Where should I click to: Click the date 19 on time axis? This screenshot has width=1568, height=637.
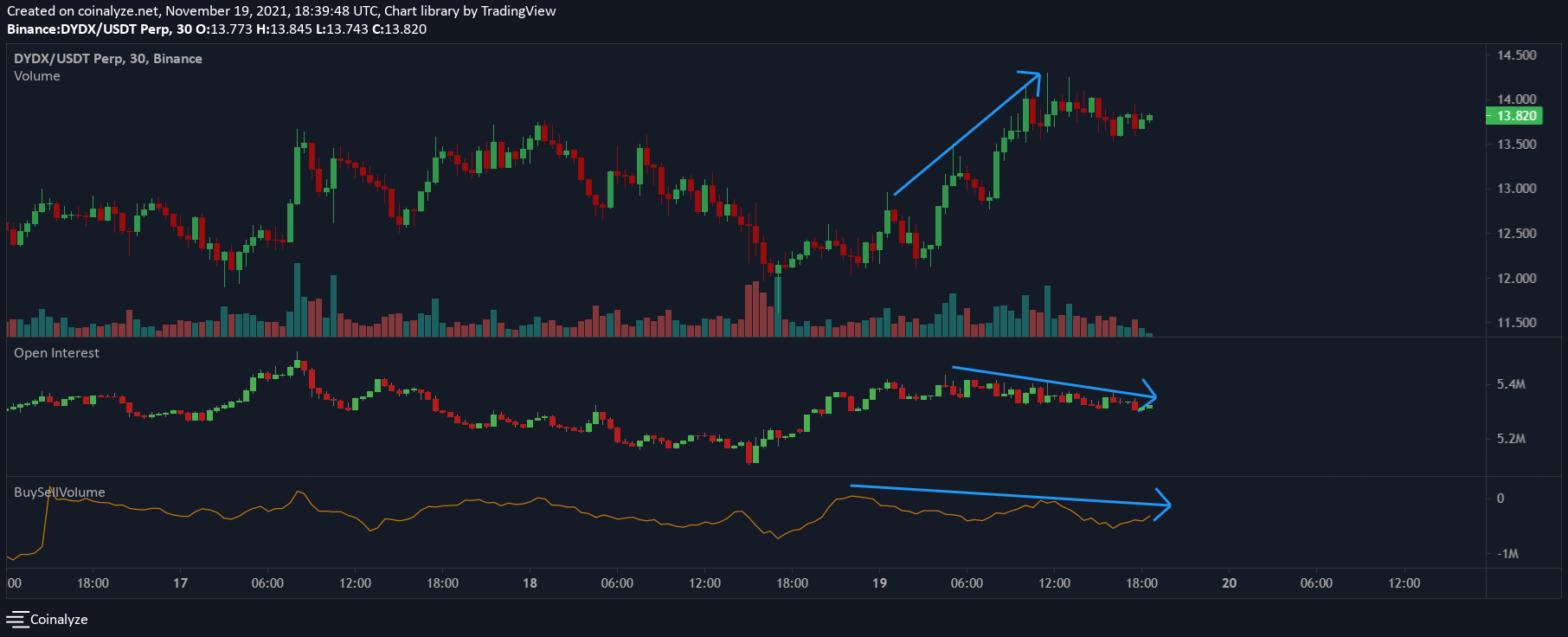click(879, 583)
